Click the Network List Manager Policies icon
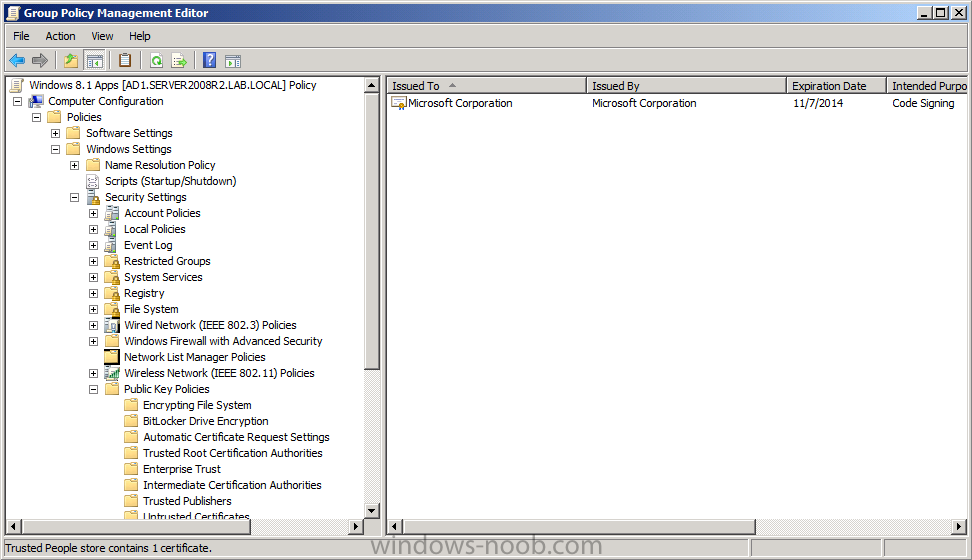This screenshot has height=560, width=972. pos(112,357)
